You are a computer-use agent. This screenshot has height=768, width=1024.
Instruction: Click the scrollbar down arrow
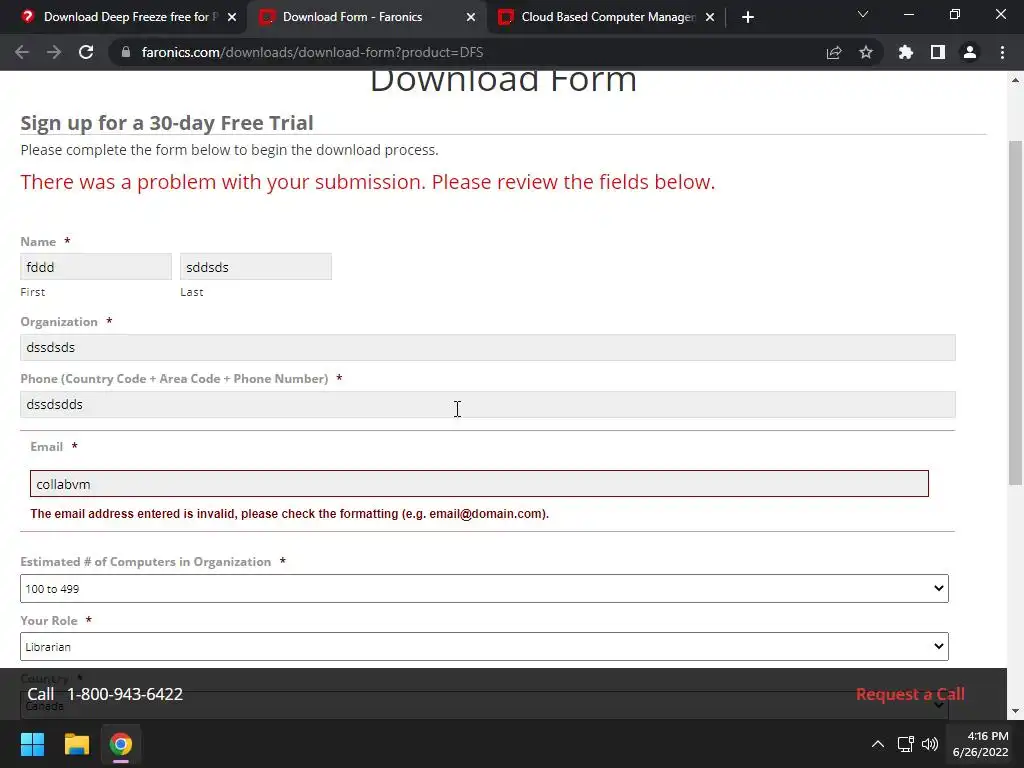coord(1015,711)
